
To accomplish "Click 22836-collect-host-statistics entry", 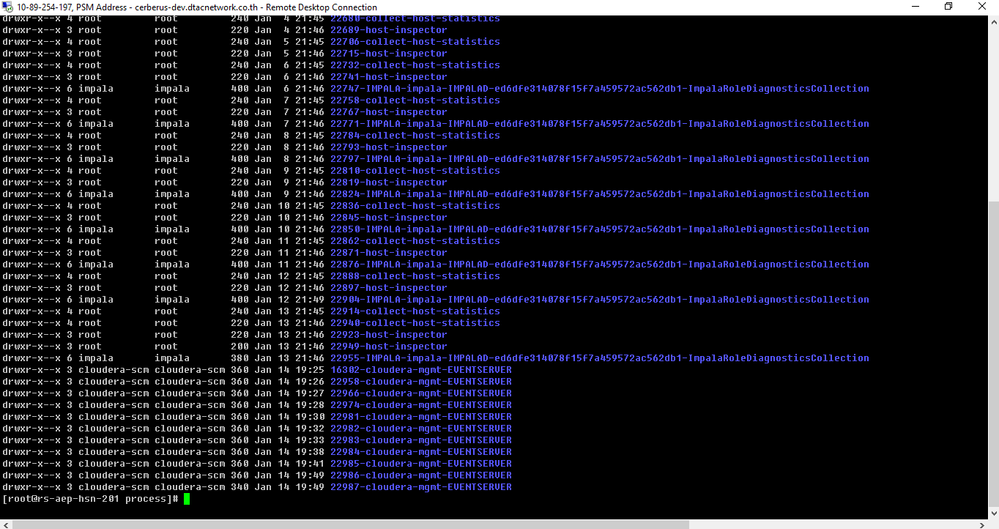I will pyautogui.click(x=415, y=205).
